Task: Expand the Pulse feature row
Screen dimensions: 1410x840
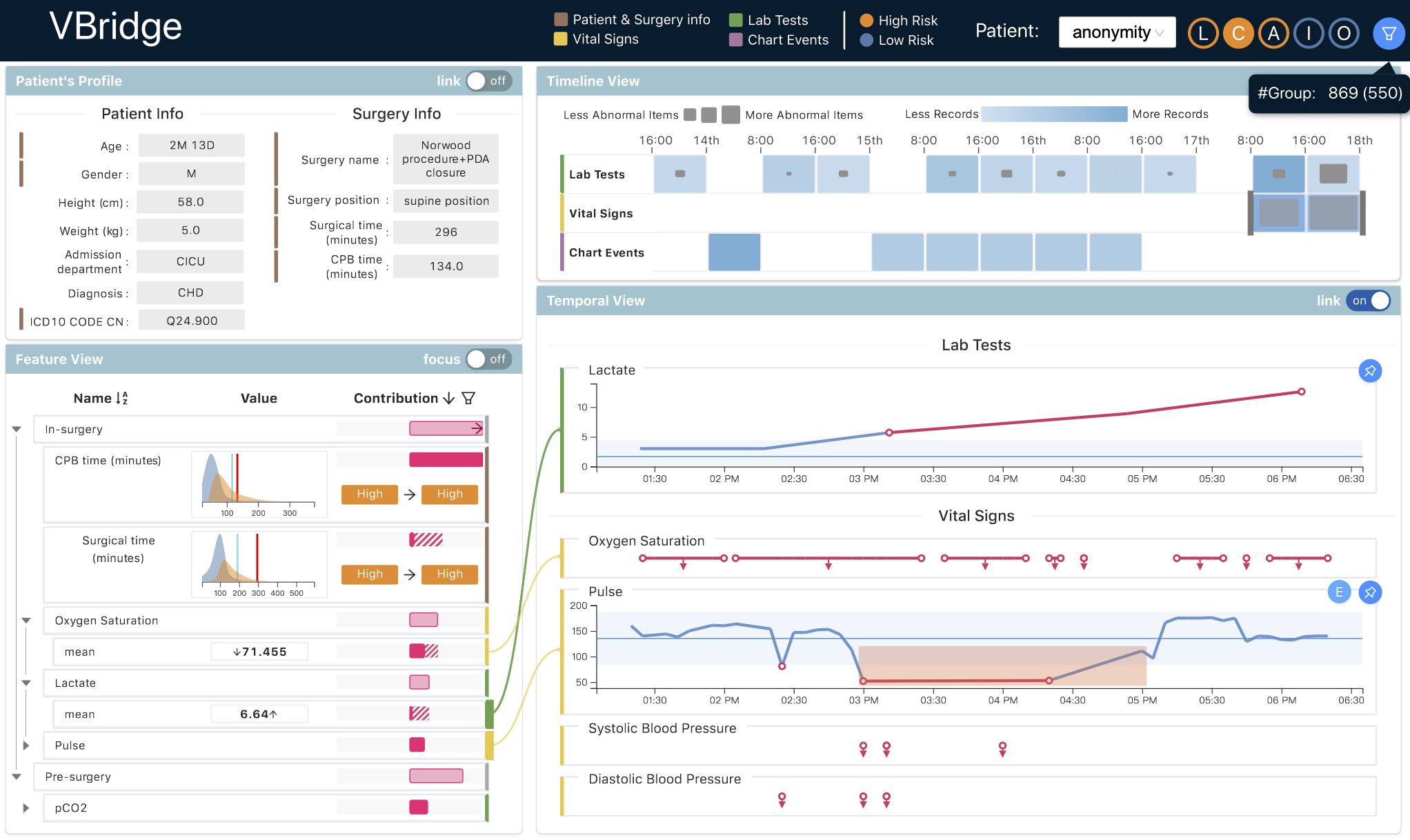Action: [x=26, y=746]
